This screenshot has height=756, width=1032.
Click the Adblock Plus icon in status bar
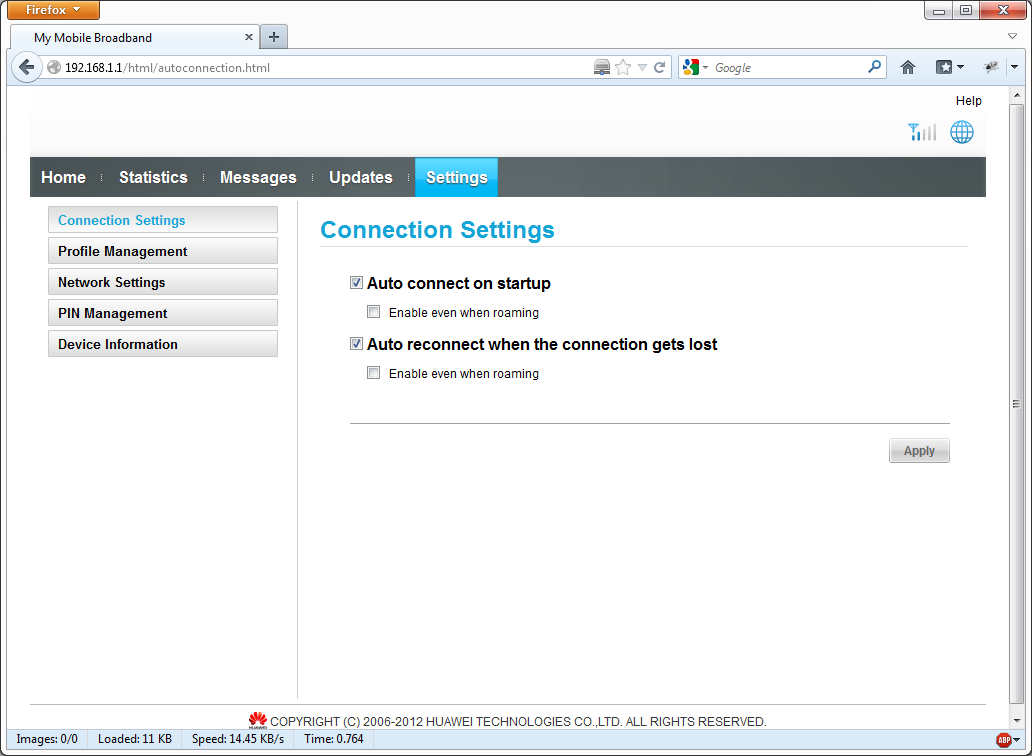1003,740
